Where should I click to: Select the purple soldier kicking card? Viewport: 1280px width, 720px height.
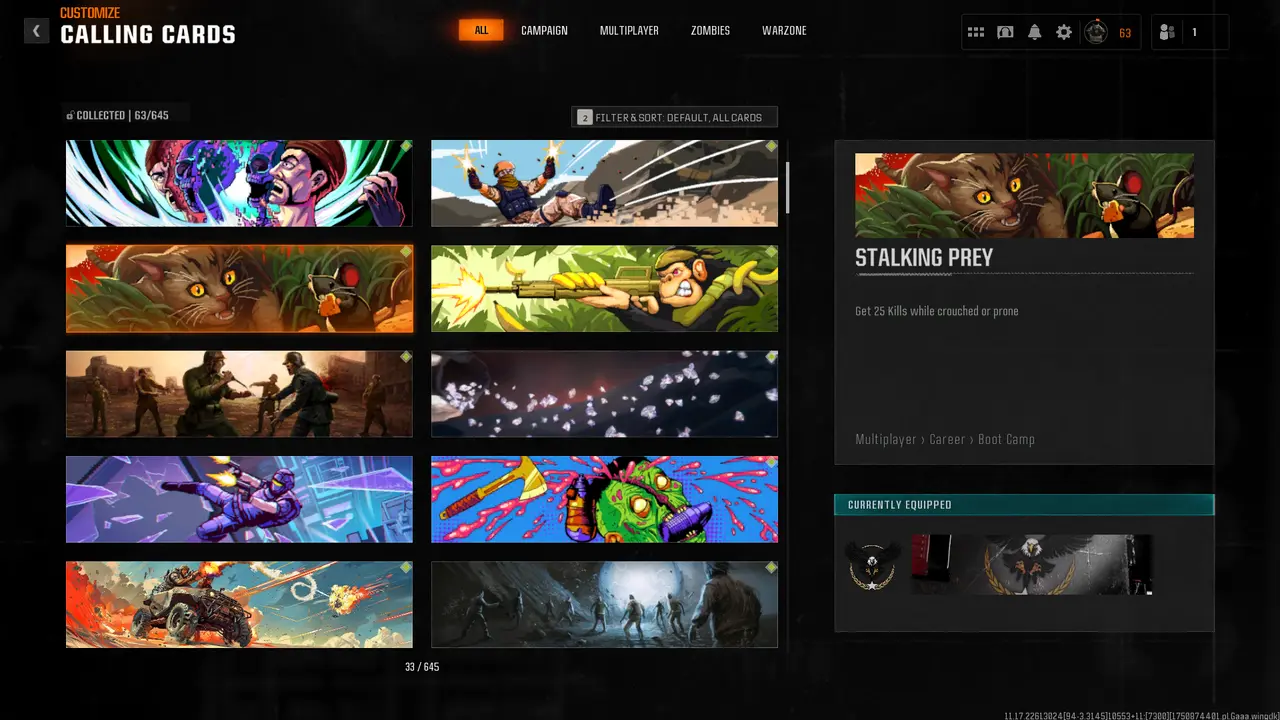tap(239, 499)
